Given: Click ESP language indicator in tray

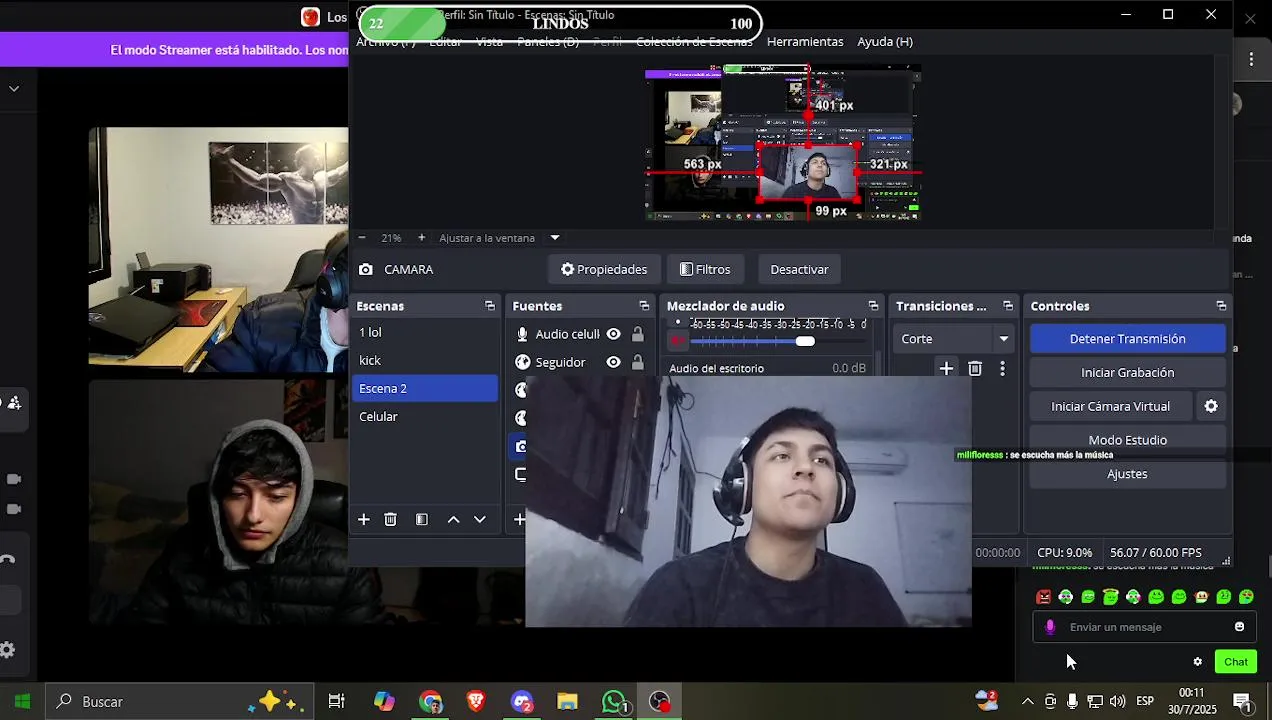Looking at the screenshot, I should [1145, 702].
